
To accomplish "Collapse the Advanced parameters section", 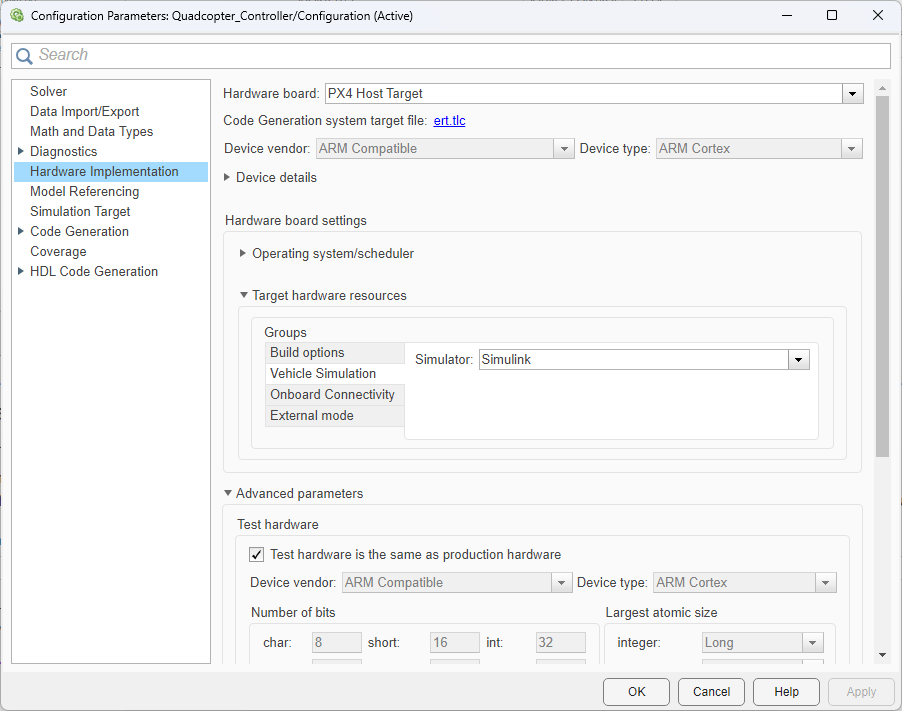I will (228, 493).
